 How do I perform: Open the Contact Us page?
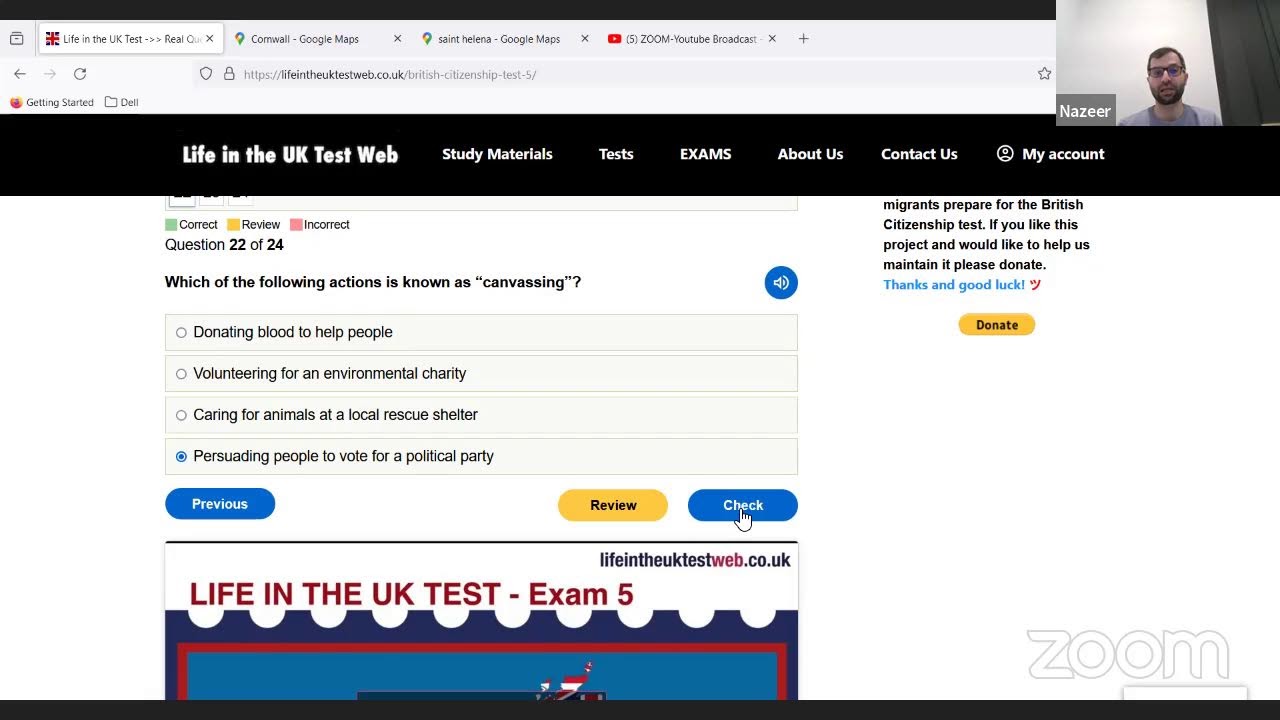point(919,154)
